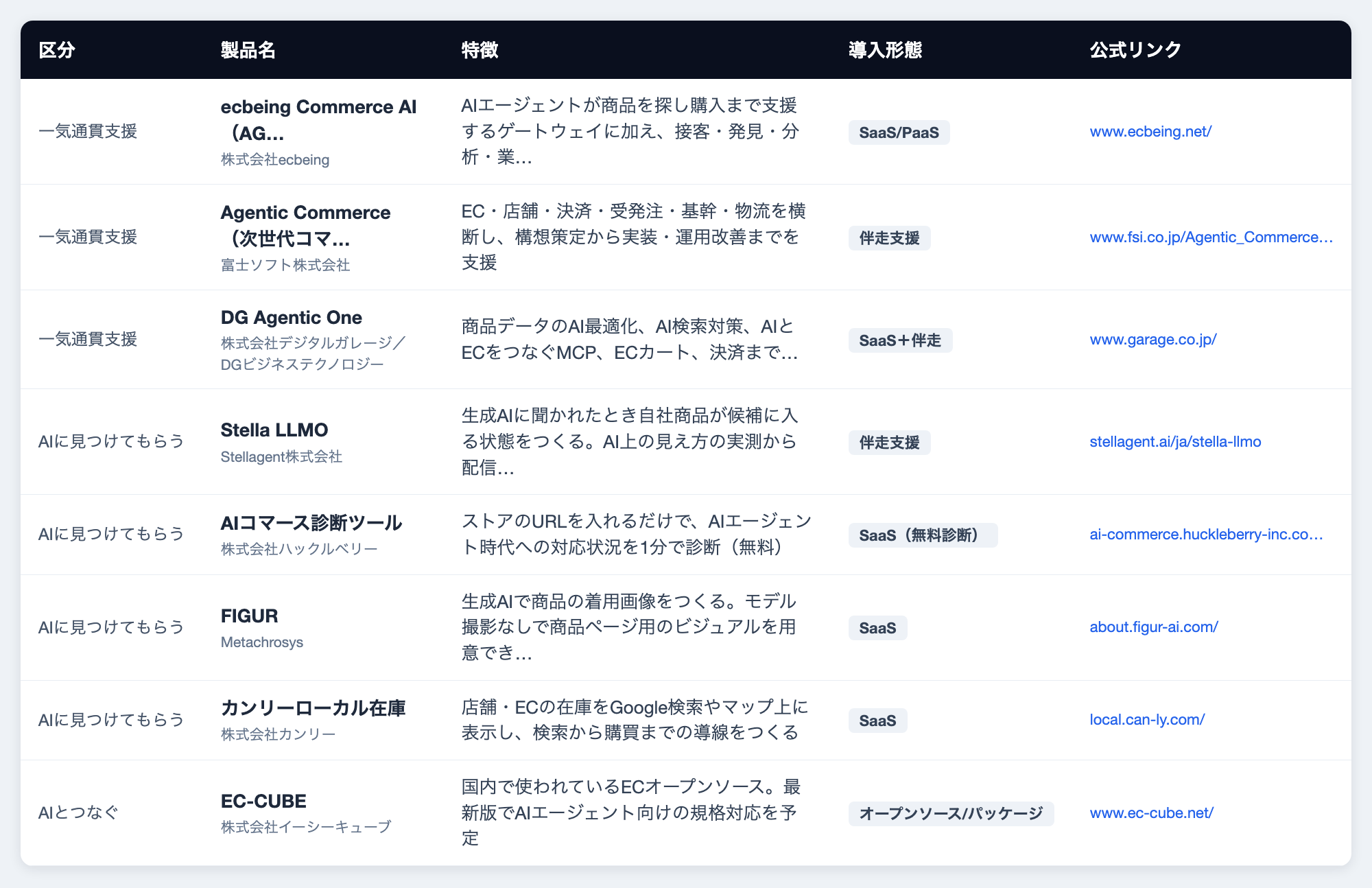The width and height of the screenshot is (1372, 888).
Task: Select the Agentic Commerce product name
Action: (305, 226)
